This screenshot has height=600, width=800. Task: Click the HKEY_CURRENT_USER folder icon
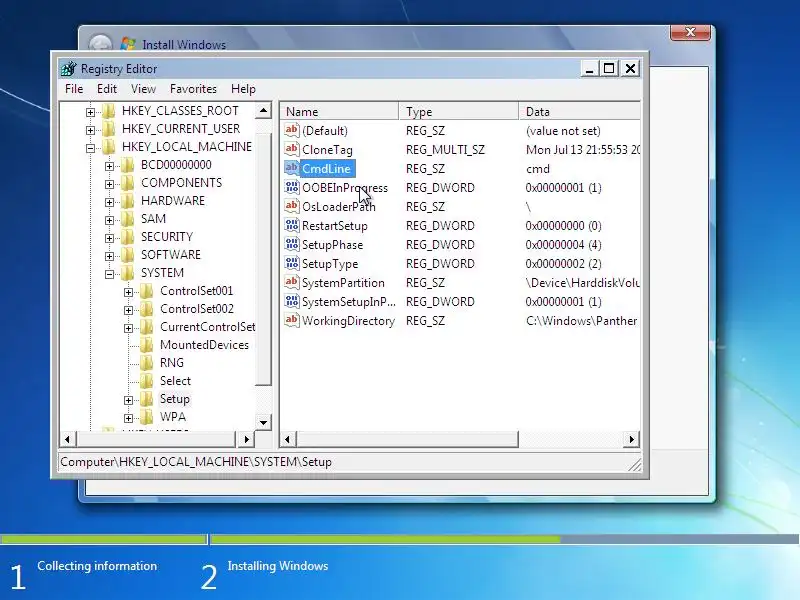(108, 129)
